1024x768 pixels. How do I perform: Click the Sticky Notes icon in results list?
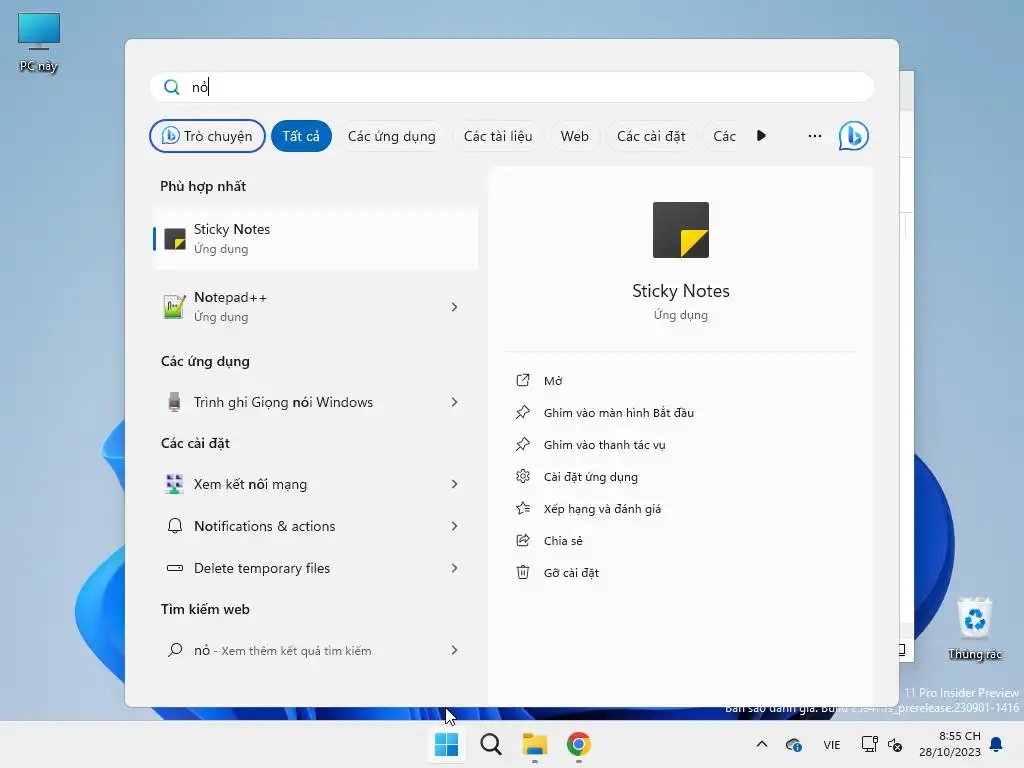174,238
